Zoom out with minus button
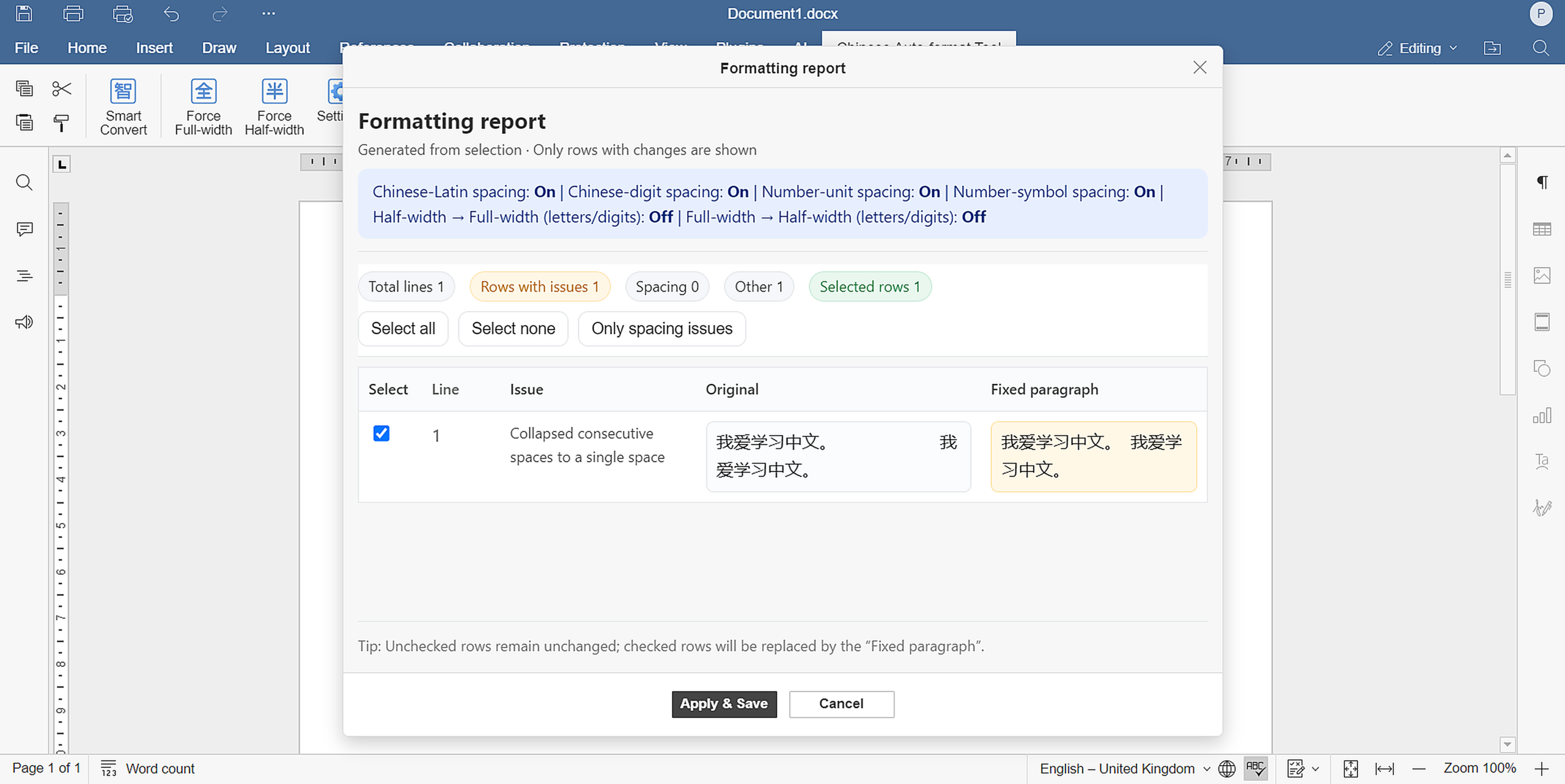The height and width of the screenshot is (784, 1565). point(1419,768)
